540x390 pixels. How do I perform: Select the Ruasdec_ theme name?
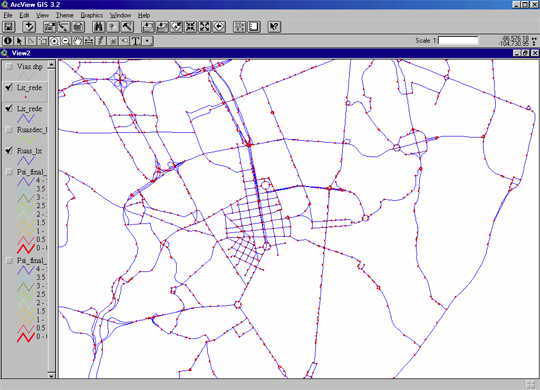[32, 130]
